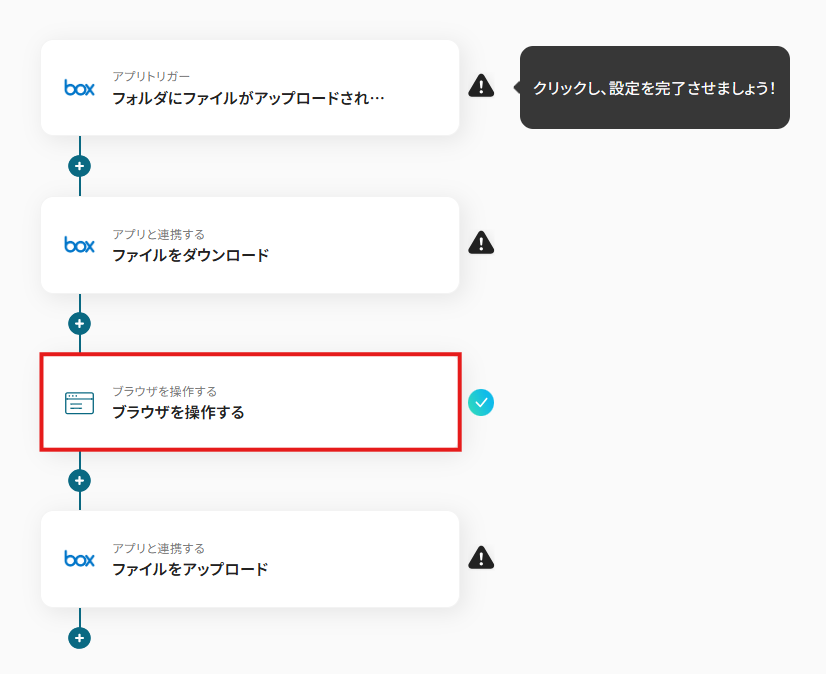Click the Box logo on ファイルをダウンロード card
Viewport: 826px width, 674px height.
(80, 245)
